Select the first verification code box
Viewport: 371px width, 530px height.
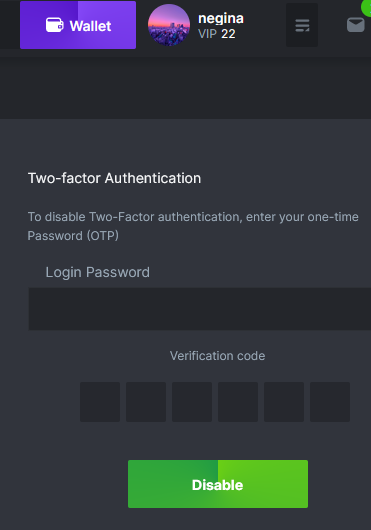(100, 402)
